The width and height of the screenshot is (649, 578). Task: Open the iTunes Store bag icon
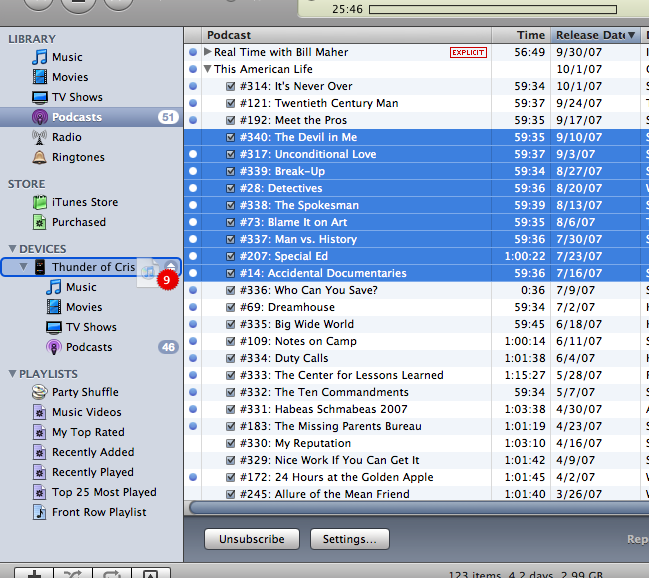coord(40,202)
